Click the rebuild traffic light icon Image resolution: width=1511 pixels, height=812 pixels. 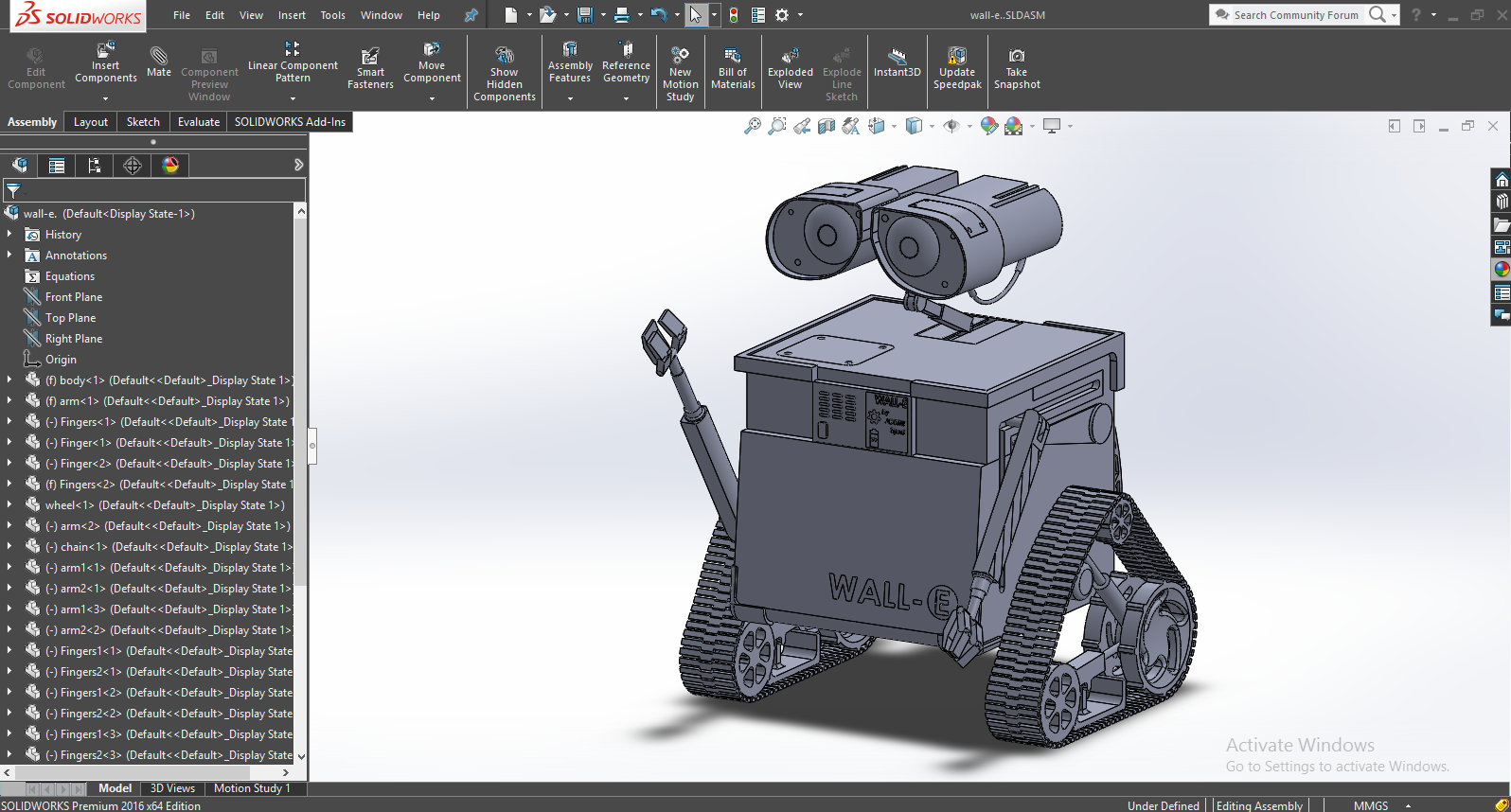(734, 15)
